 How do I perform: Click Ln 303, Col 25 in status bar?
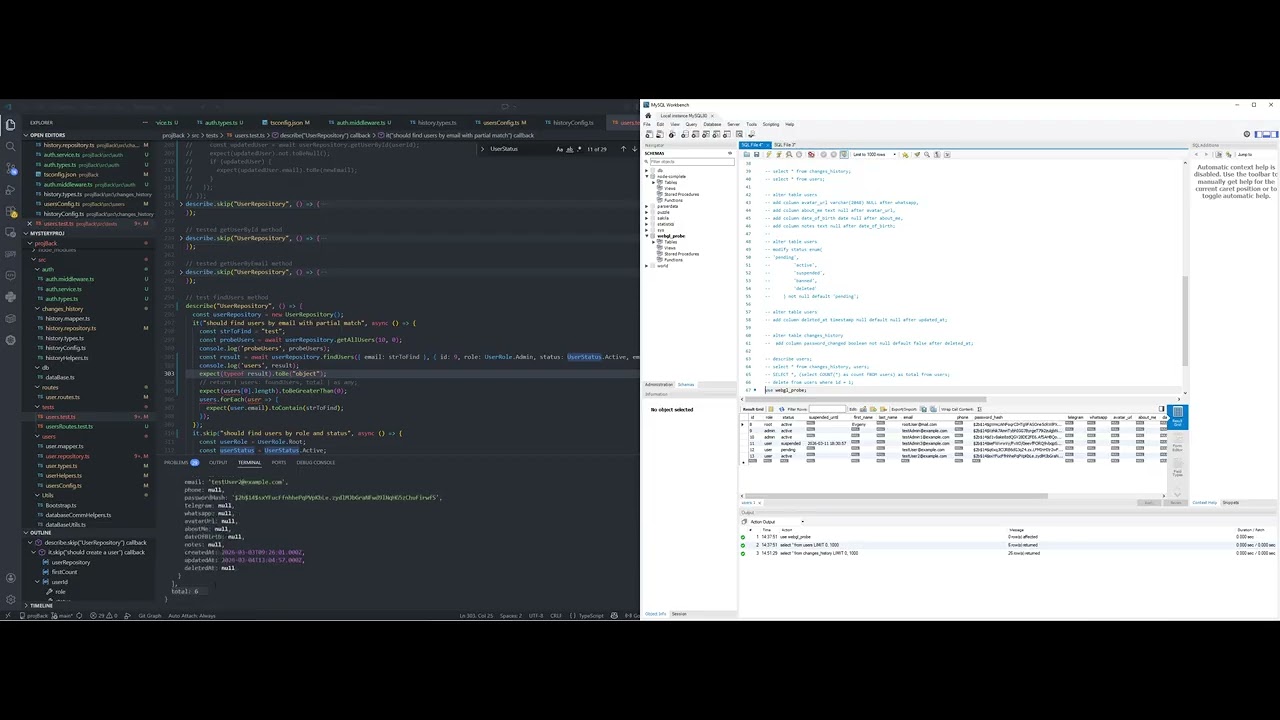coord(477,616)
